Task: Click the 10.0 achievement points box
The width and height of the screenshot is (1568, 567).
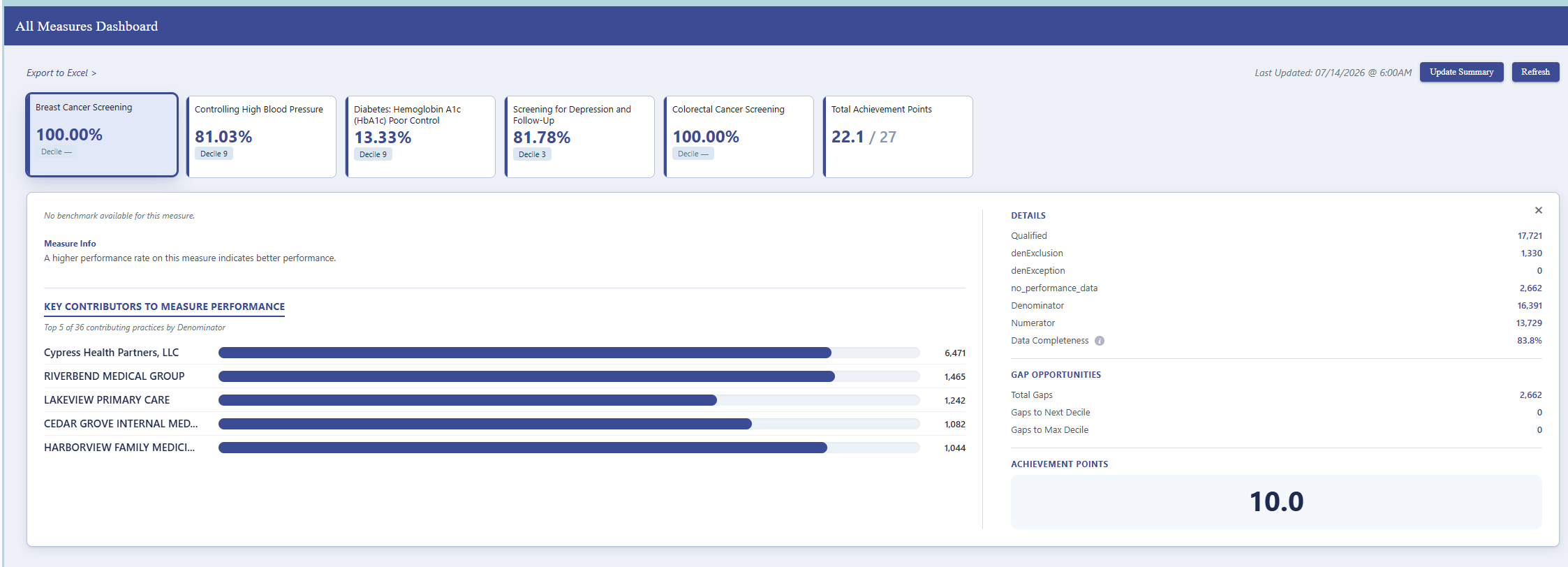Action: (1276, 501)
